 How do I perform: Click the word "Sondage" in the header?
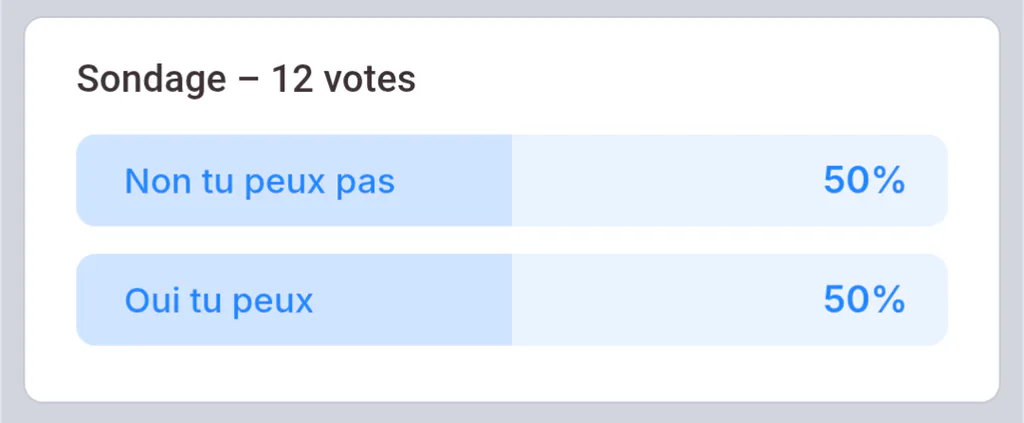click(151, 81)
